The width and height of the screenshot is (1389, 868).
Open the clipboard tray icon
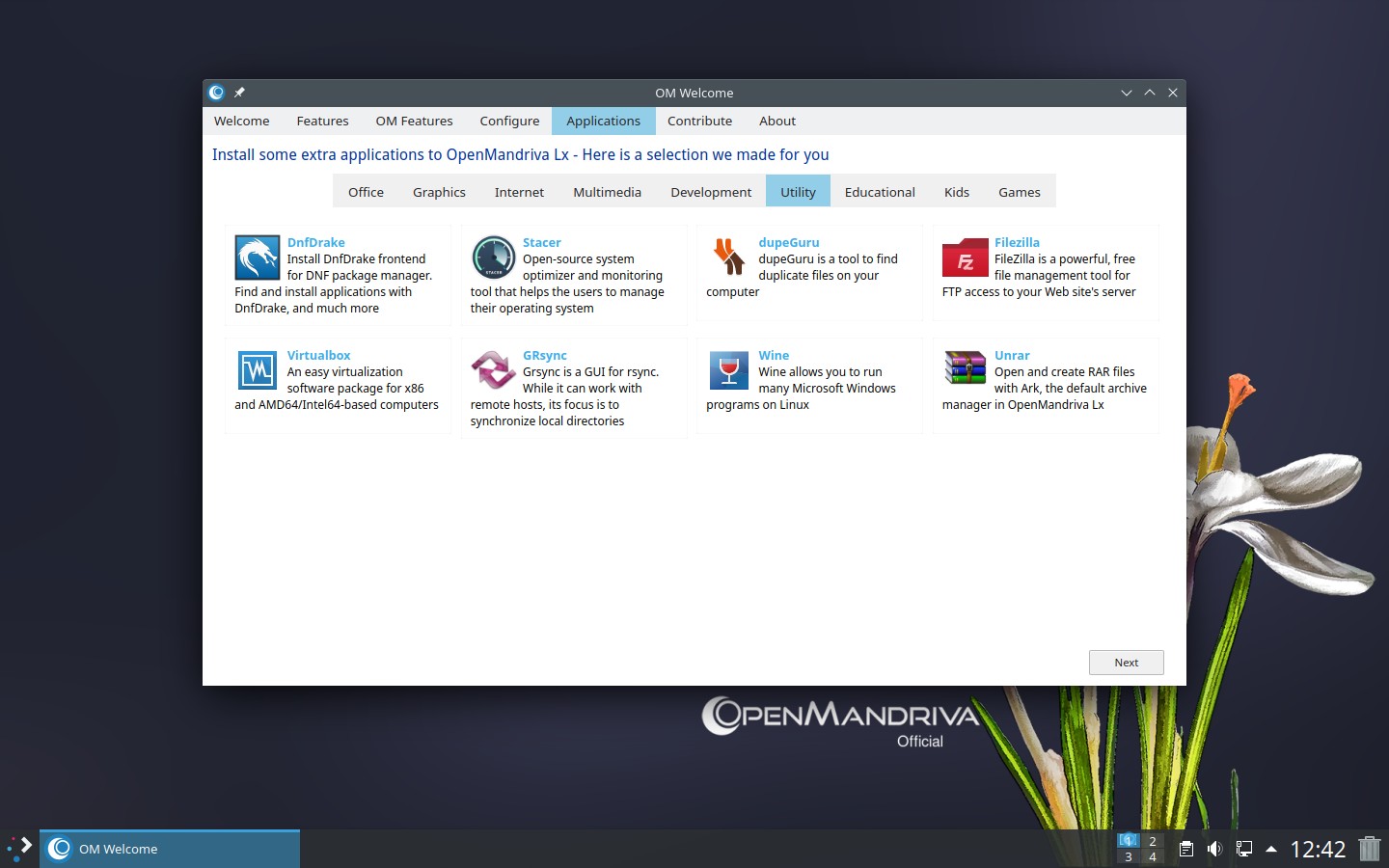click(x=1186, y=849)
